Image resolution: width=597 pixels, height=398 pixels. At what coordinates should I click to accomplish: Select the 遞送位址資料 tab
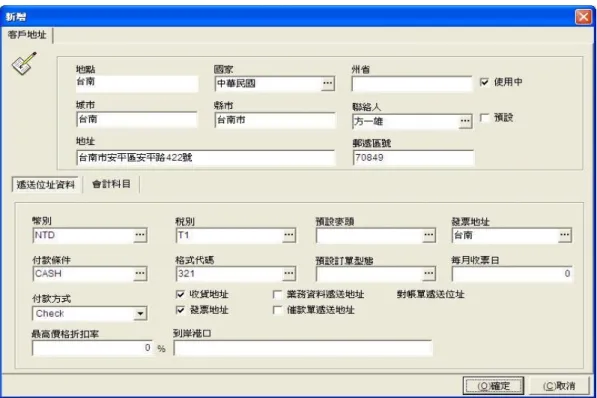point(46,185)
